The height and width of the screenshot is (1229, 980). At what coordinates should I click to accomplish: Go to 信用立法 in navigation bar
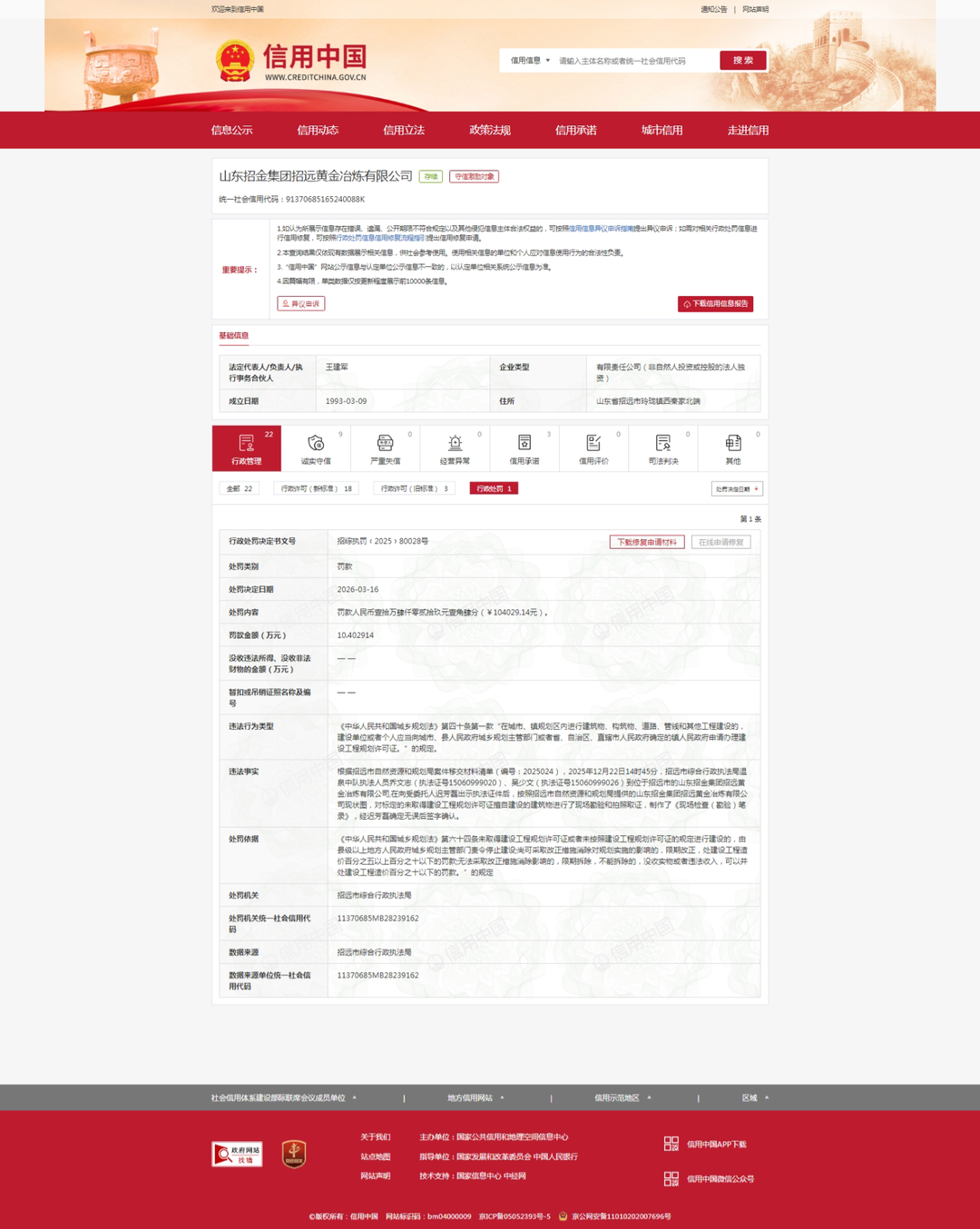tap(404, 130)
